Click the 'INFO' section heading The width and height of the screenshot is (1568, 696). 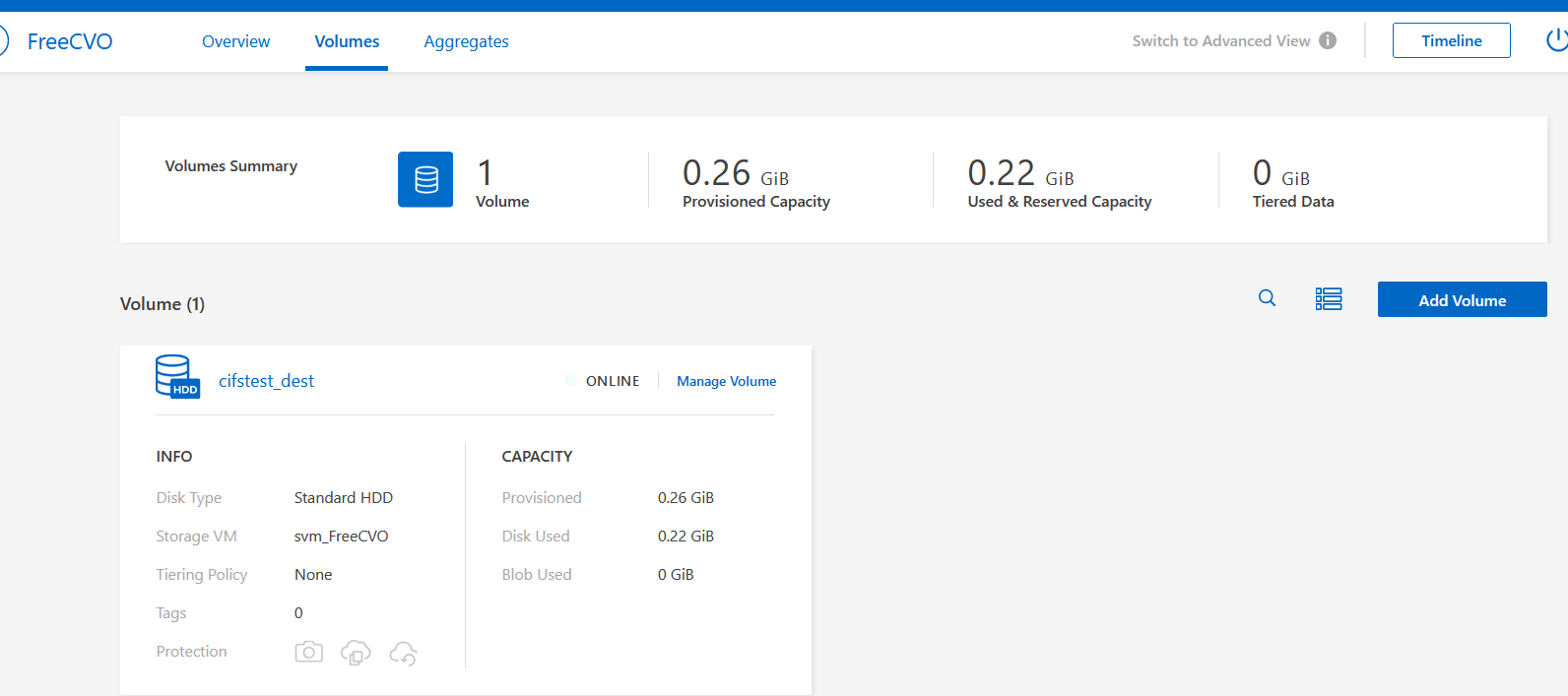(x=174, y=457)
